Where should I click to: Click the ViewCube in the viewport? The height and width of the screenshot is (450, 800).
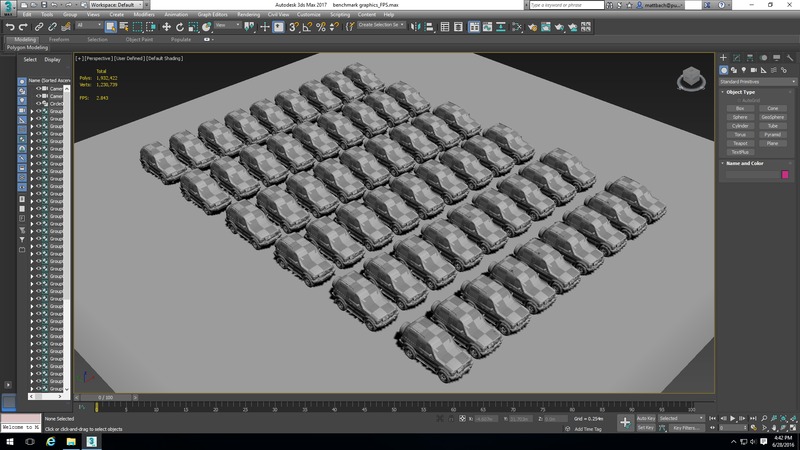[x=689, y=78]
